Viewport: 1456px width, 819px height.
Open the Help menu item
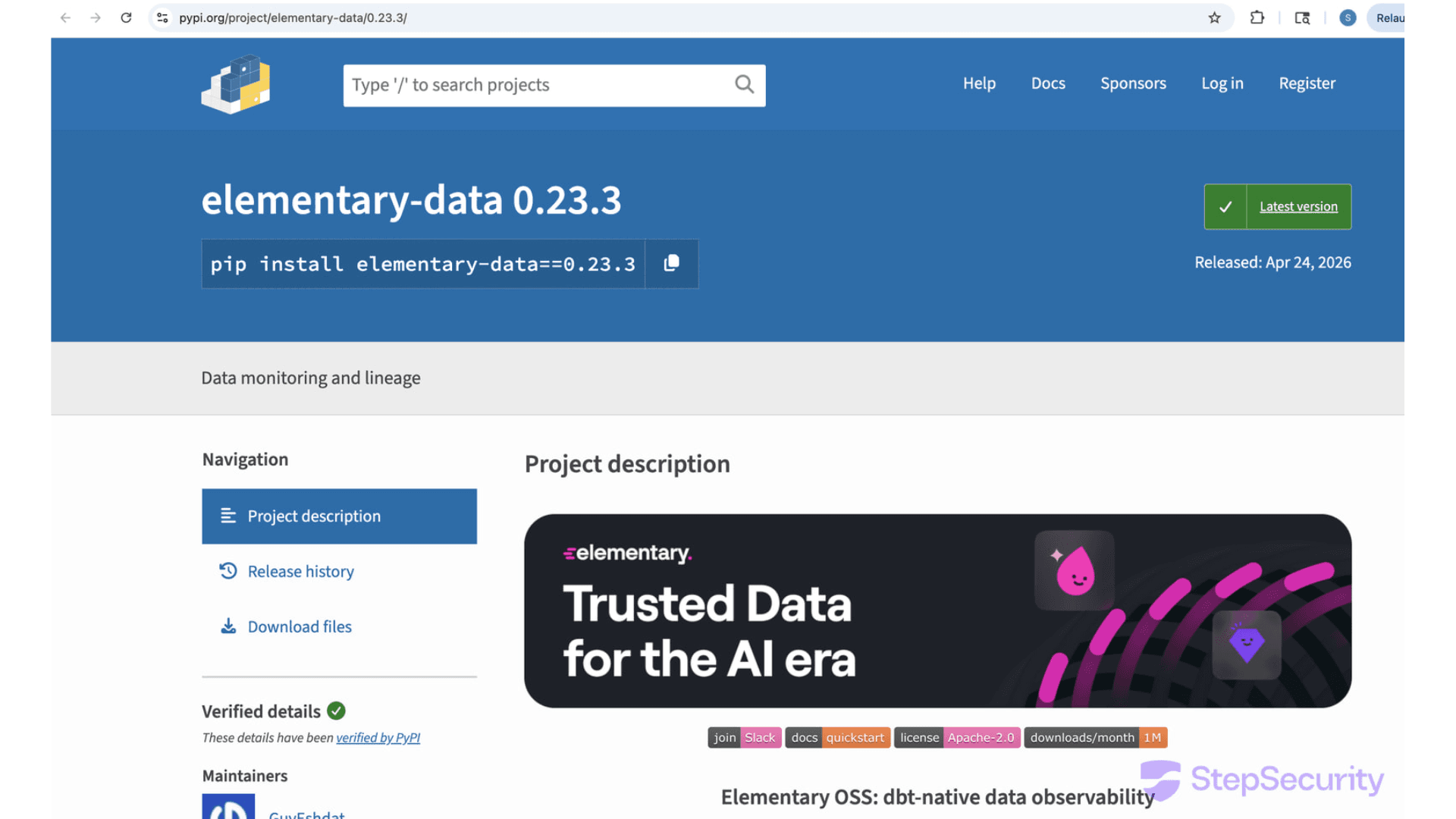coord(978,83)
